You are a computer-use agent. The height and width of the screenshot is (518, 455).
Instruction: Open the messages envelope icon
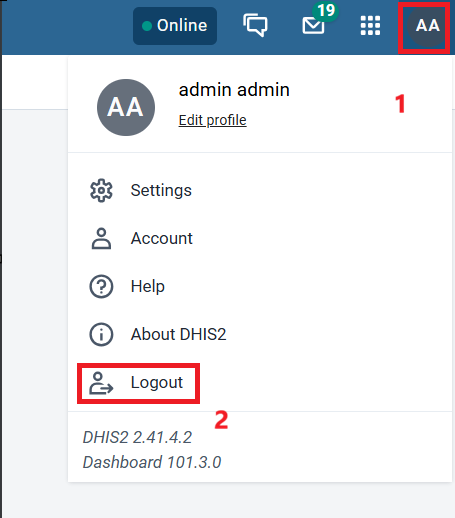point(313,26)
